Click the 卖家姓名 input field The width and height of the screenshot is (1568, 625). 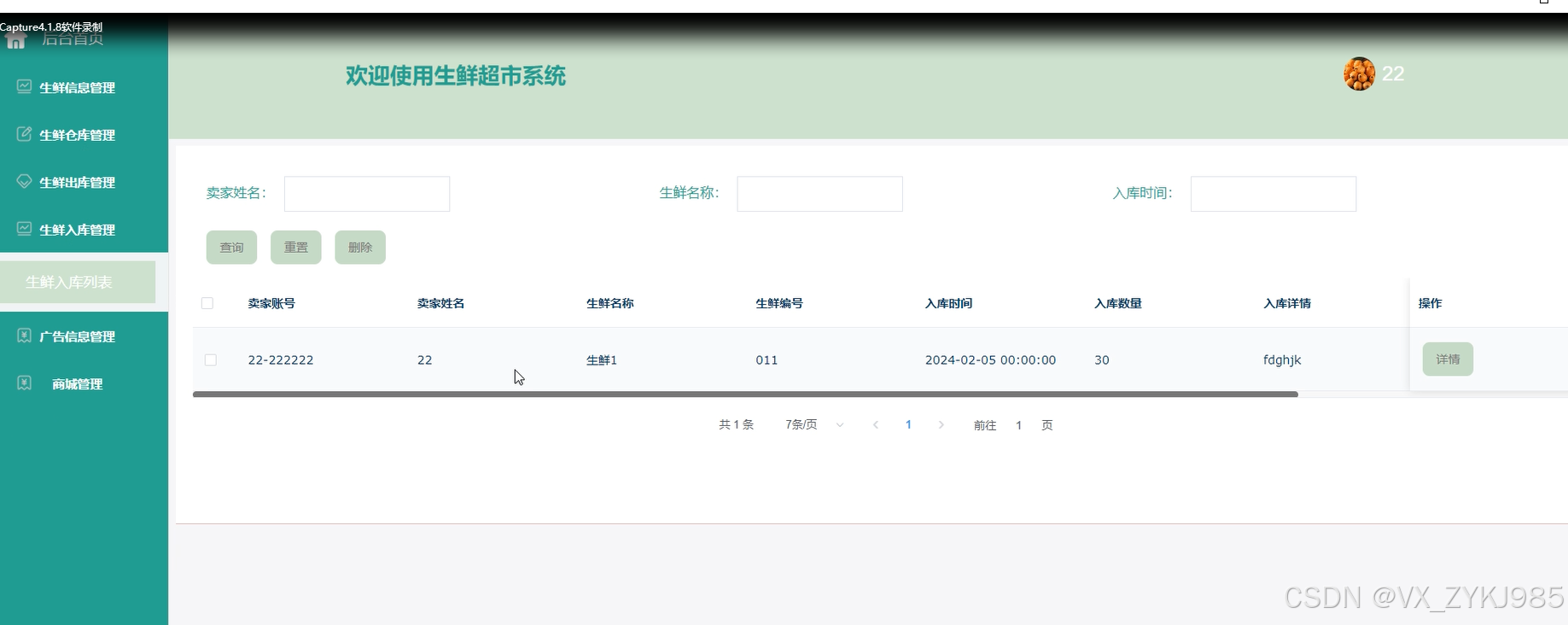(367, 194)
